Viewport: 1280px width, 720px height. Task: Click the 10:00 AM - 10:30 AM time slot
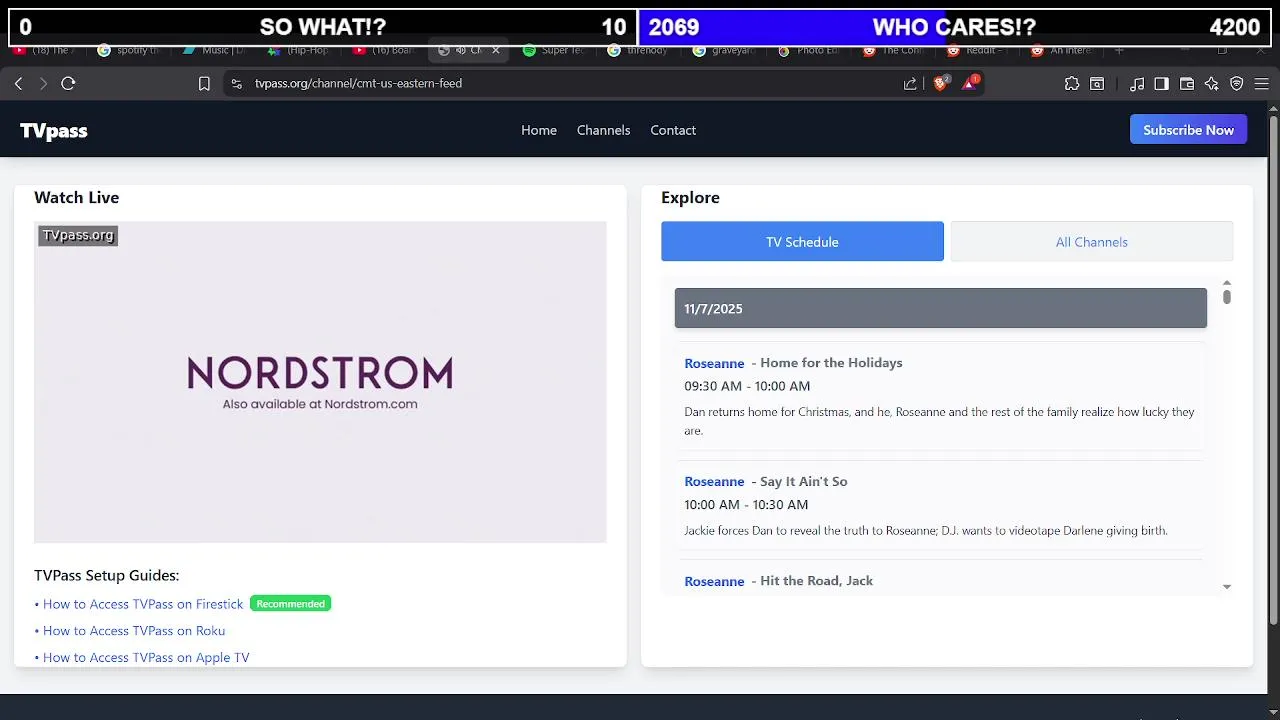click(x=746, y=505)
